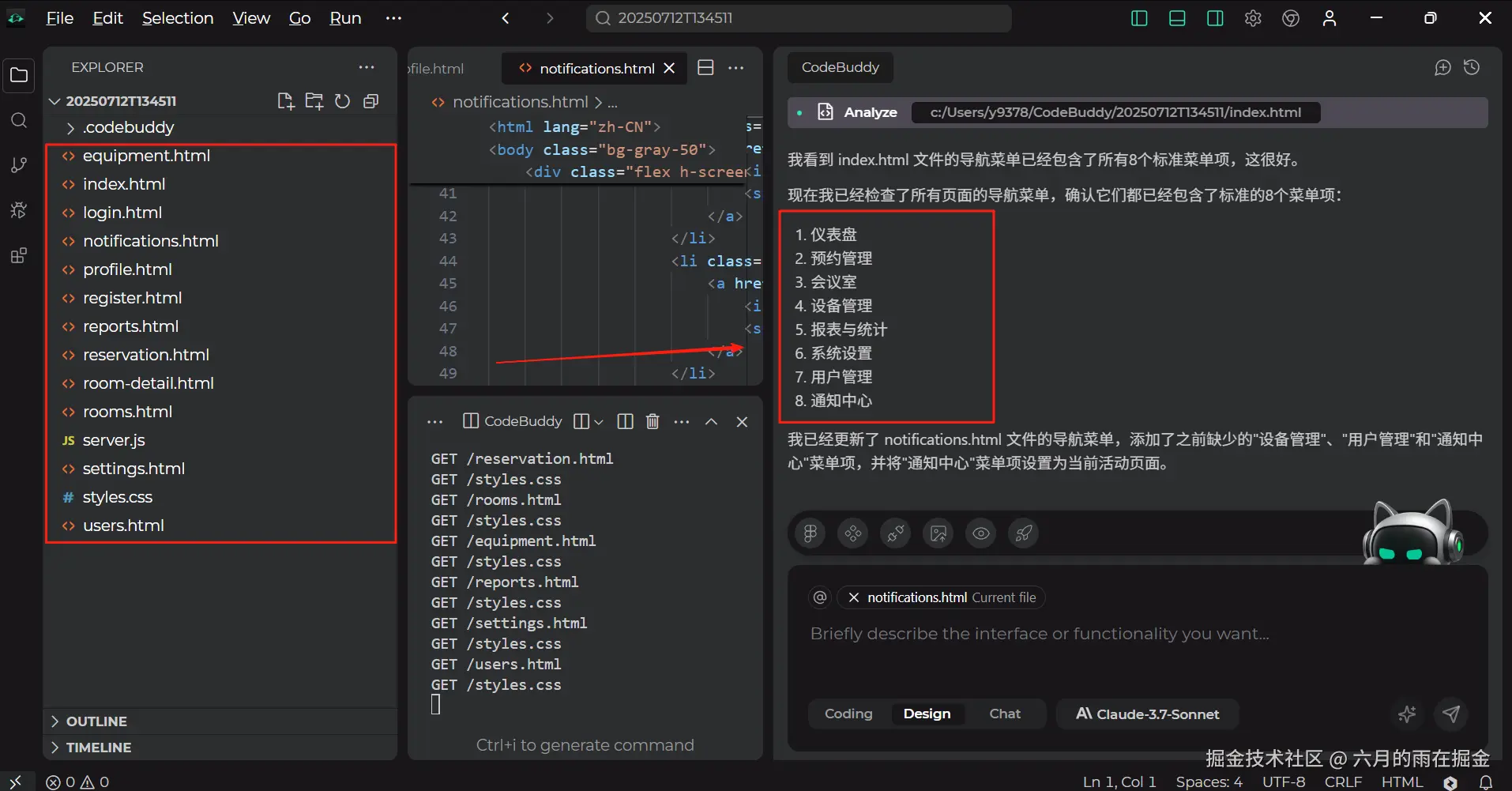Create a new folder in the Explorer
Image resolution: width=1512 pixels, height=791 pixels.
[314, 101]
